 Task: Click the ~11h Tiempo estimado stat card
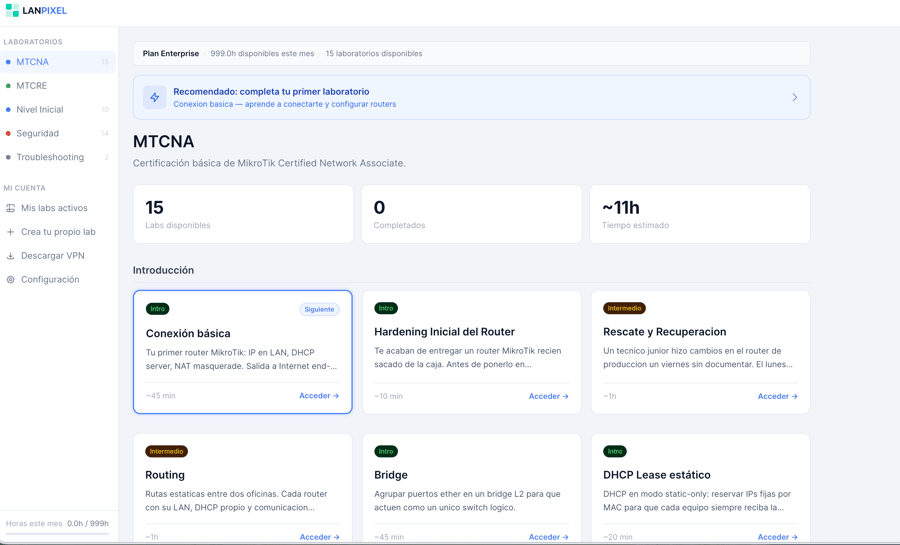tap(700, 214)
